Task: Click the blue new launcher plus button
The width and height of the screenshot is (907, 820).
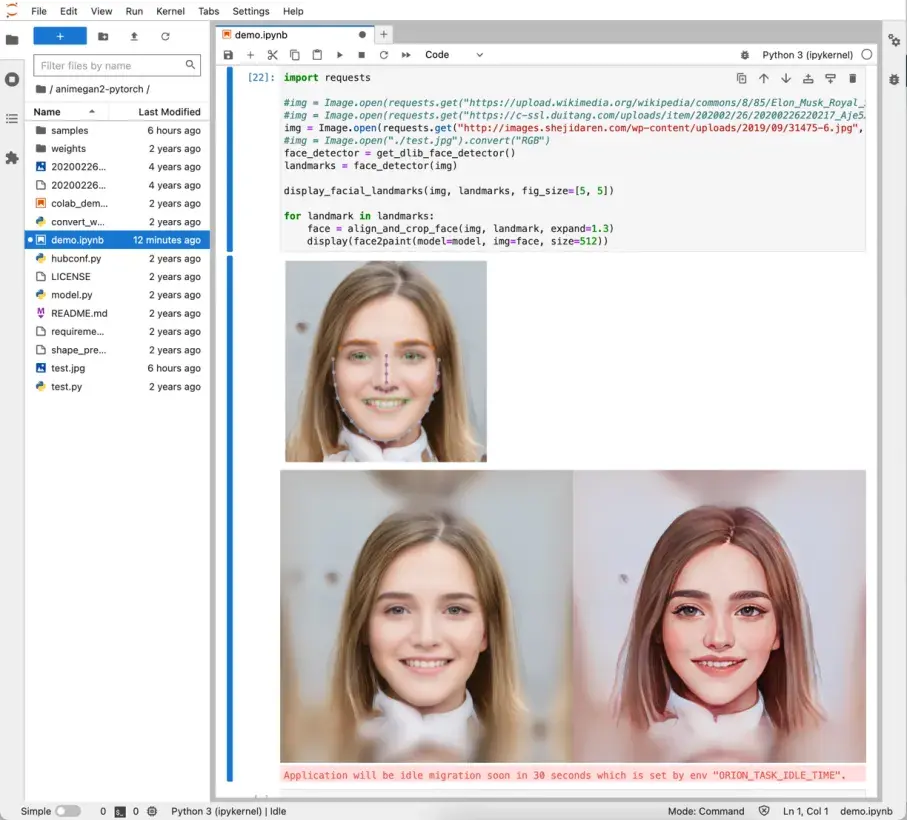Action: coord(60,36)
